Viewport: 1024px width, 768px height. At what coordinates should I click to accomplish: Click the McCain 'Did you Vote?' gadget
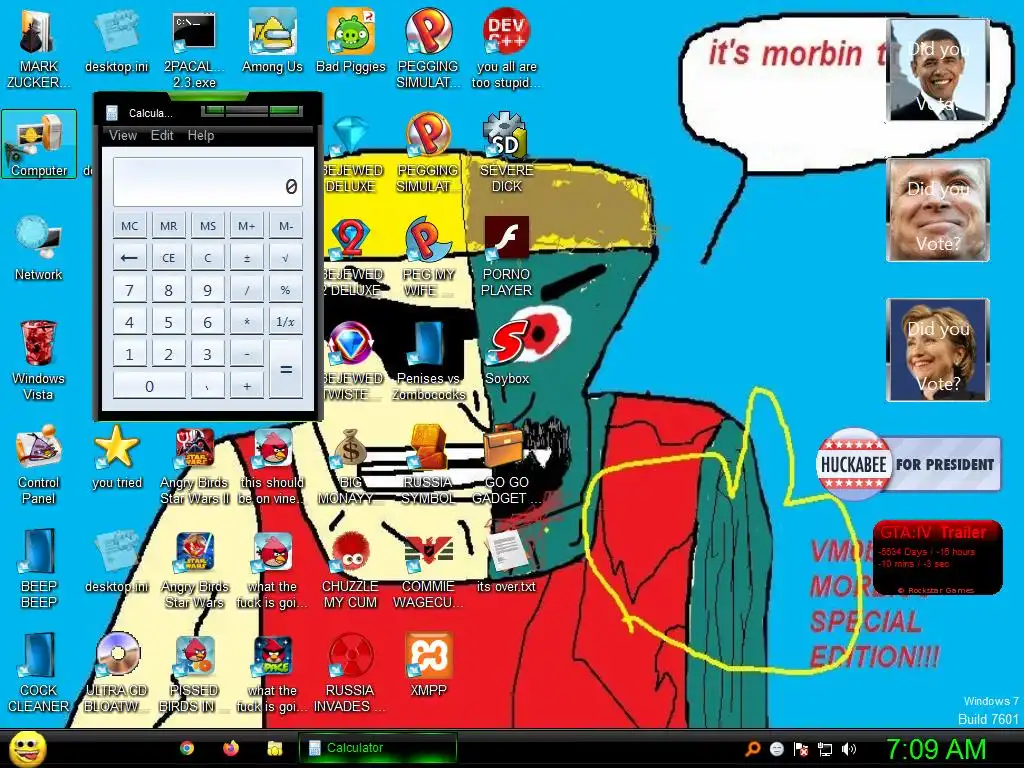point(938,210)
